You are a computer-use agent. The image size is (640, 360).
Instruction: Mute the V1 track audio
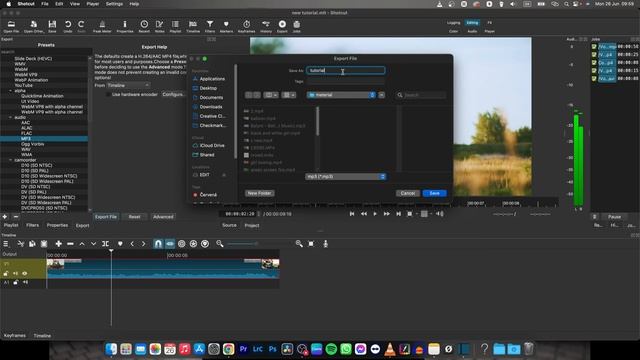point(16,273)
